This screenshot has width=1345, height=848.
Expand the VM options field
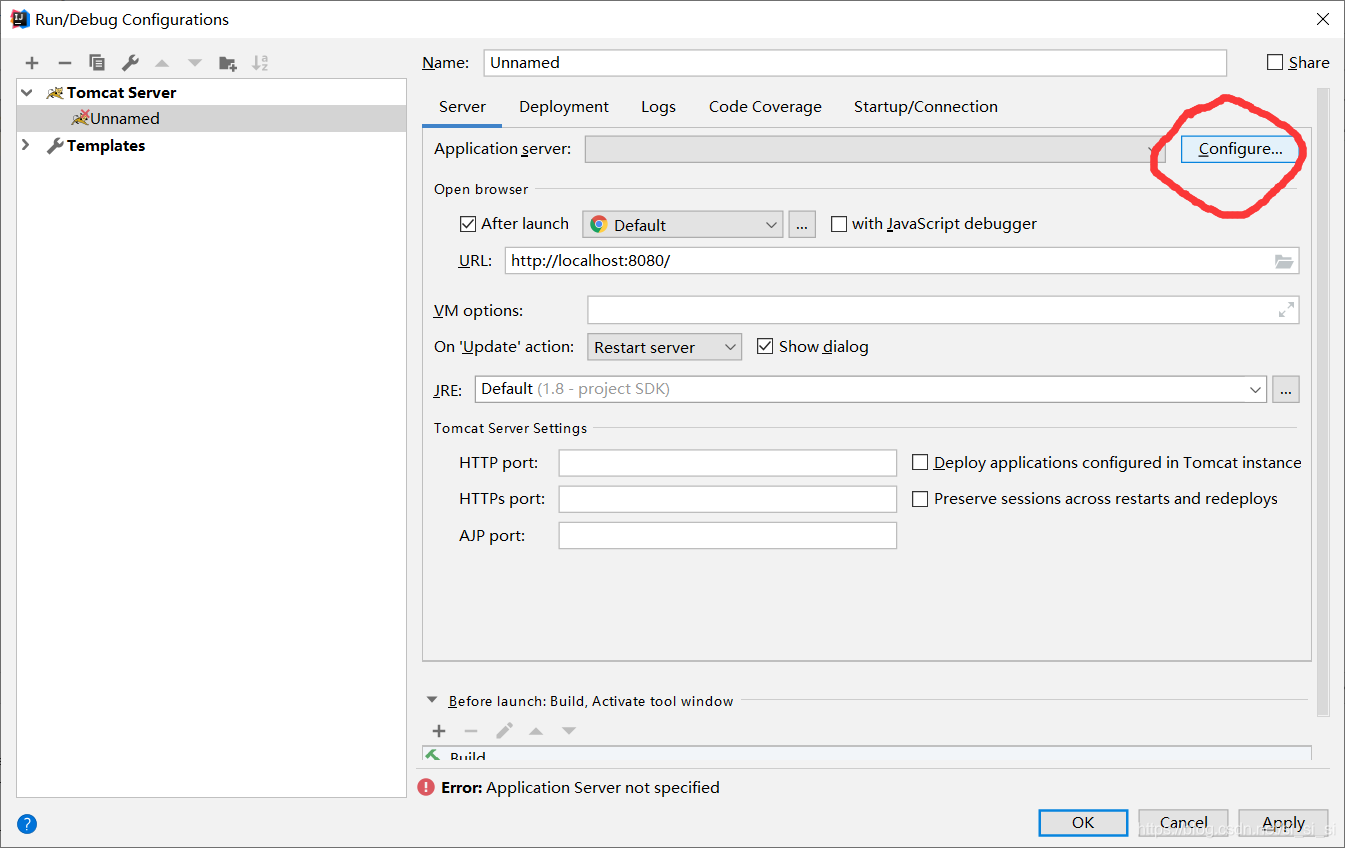click(x=1287, y=310)
